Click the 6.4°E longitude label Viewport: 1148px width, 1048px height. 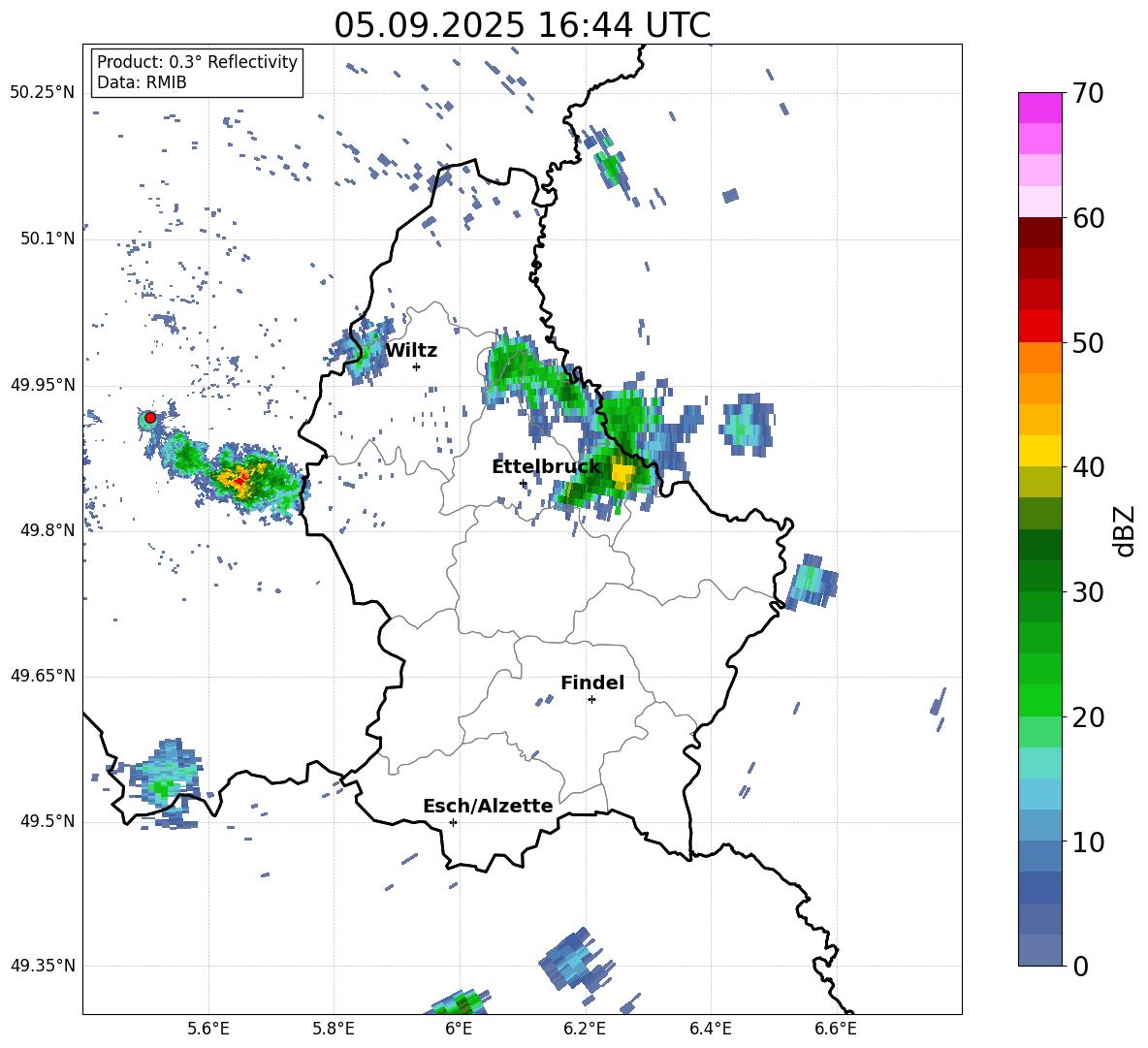point(710,1029)
